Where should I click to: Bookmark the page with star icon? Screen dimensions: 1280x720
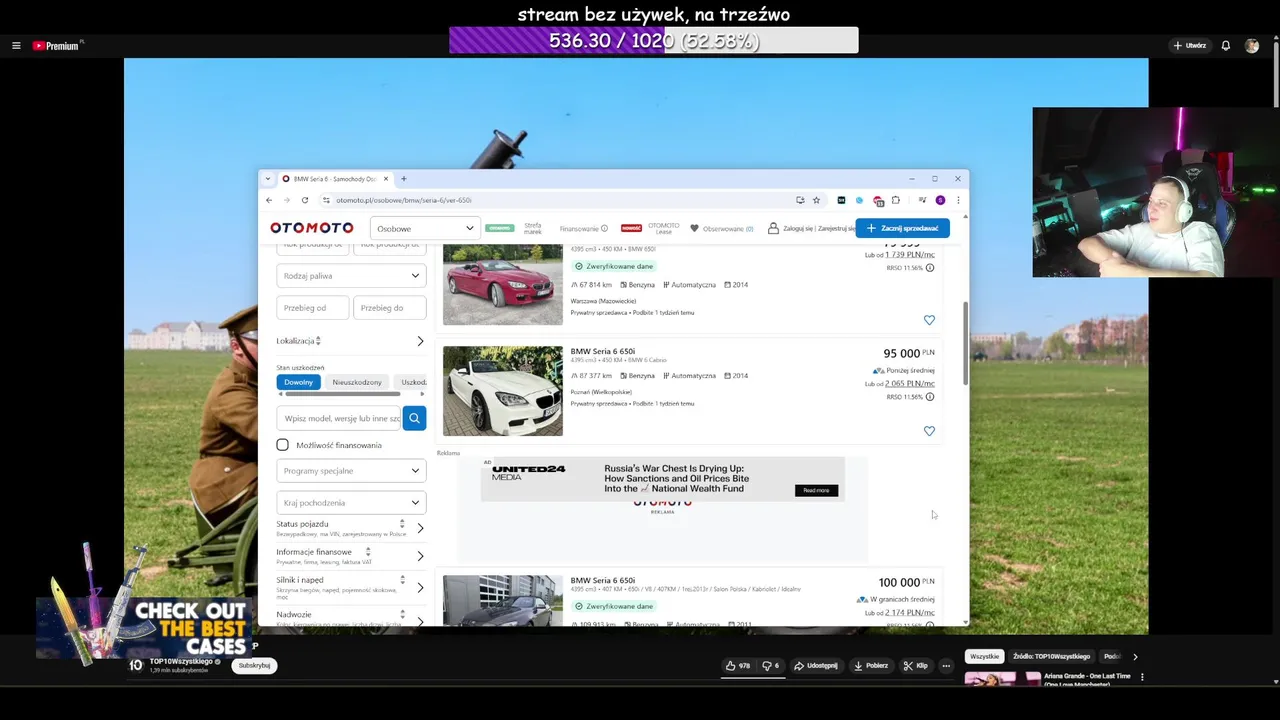tap(816, 200)
